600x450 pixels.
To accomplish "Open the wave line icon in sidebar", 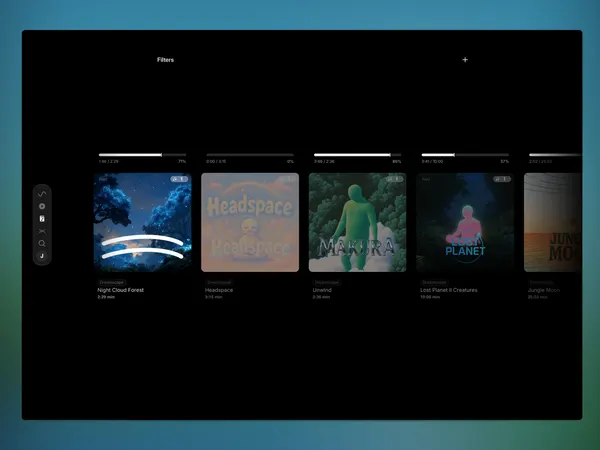I will point(42,194).
